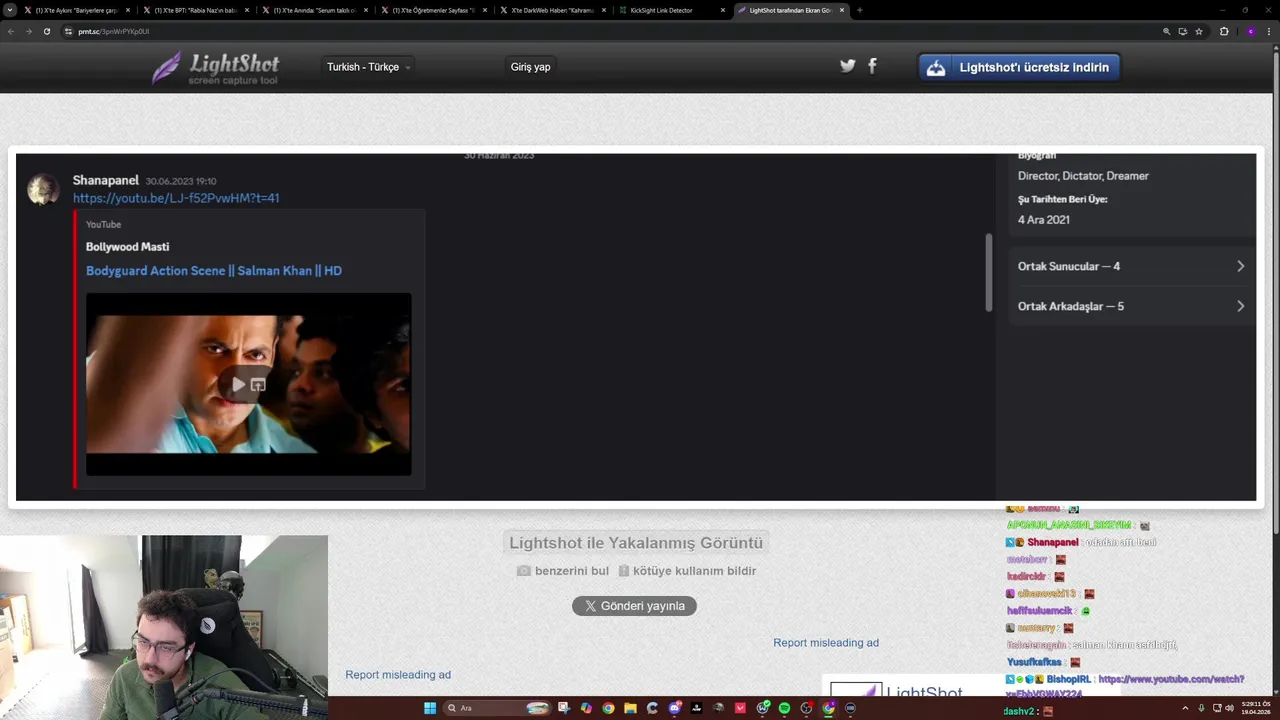
Task: Switch to the "X'te DarkWeb Haber" tab
Action: [x=552, y=10]
